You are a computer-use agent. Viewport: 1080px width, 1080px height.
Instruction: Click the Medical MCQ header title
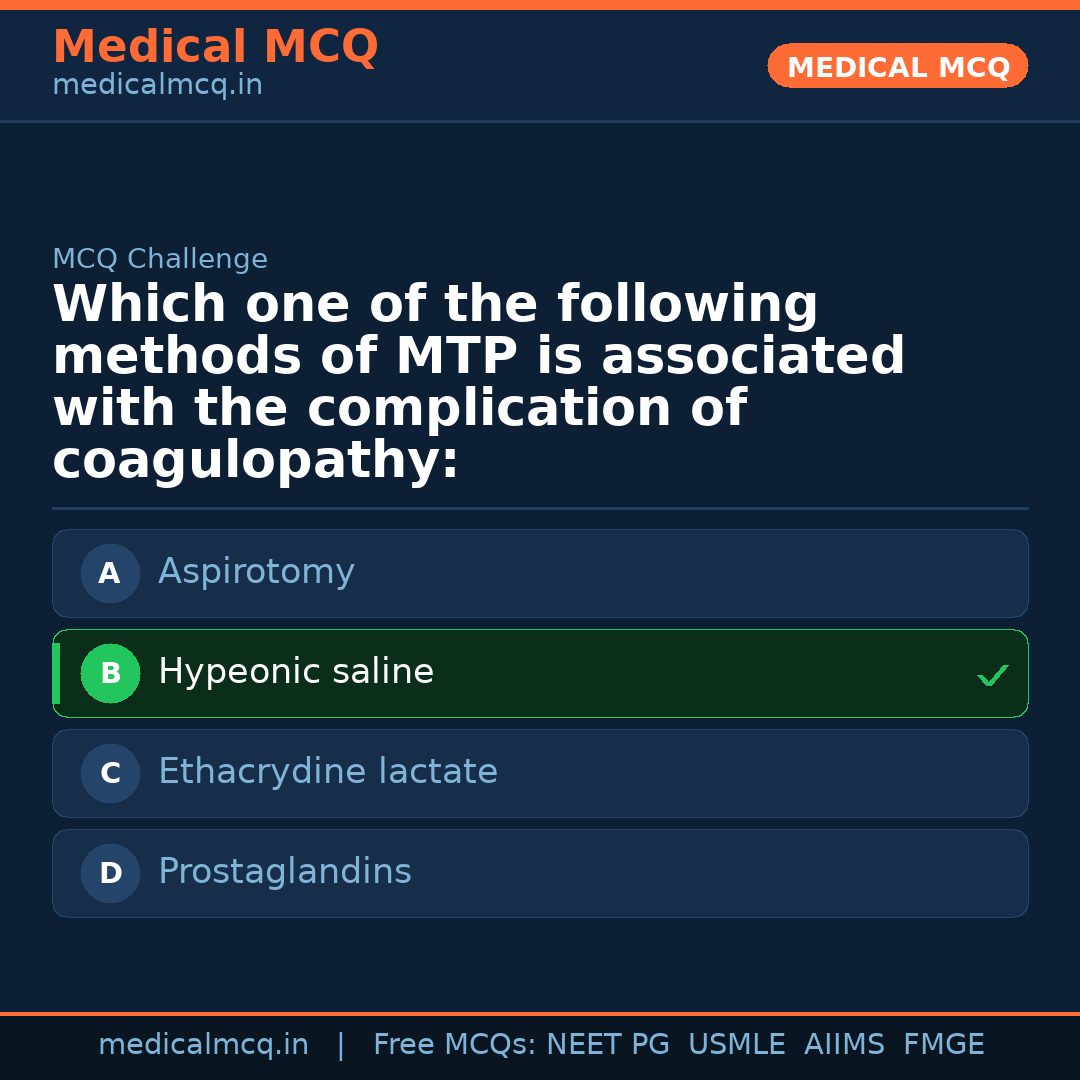coord(215,47)
